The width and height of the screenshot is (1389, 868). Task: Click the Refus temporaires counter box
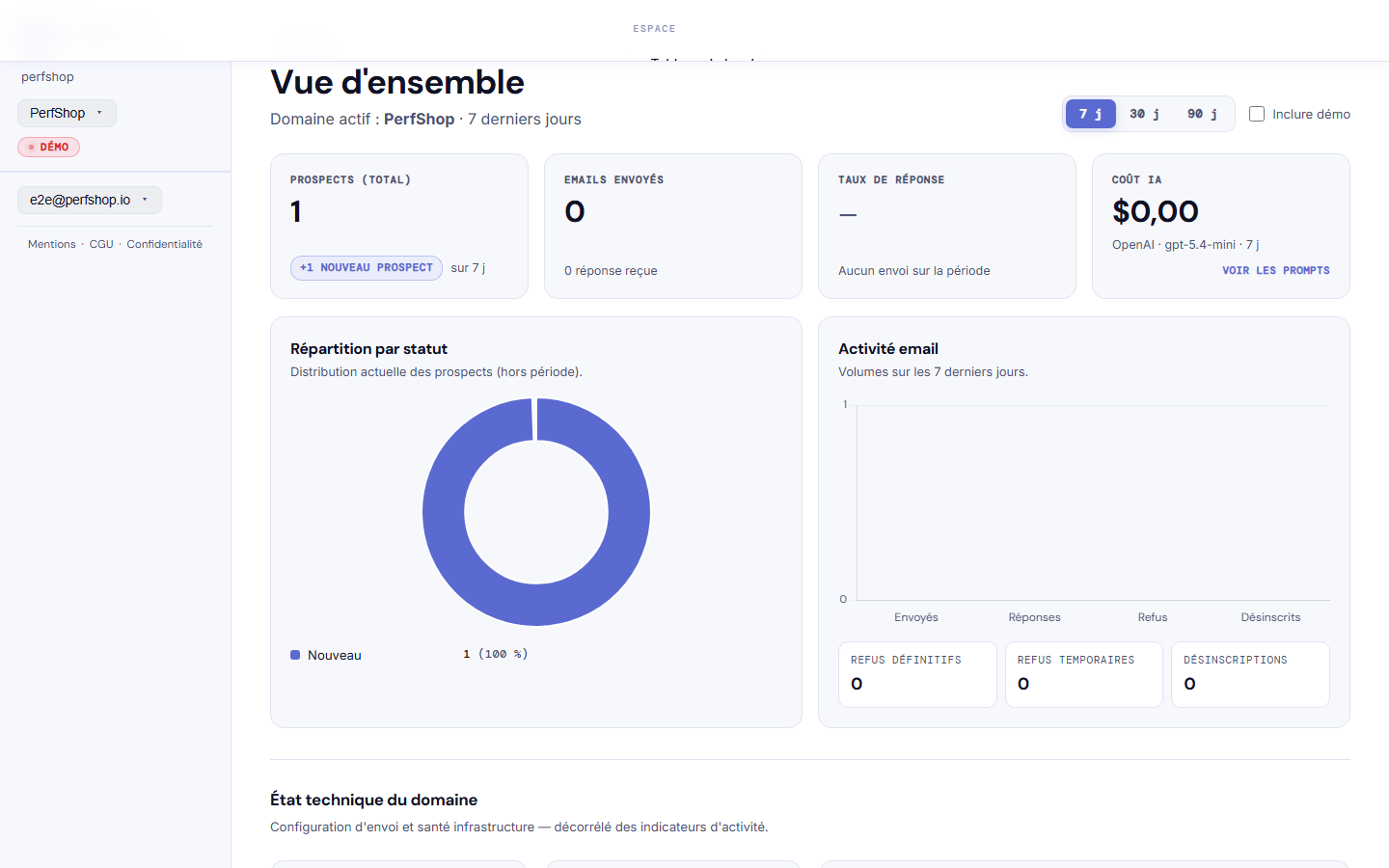1084,674
